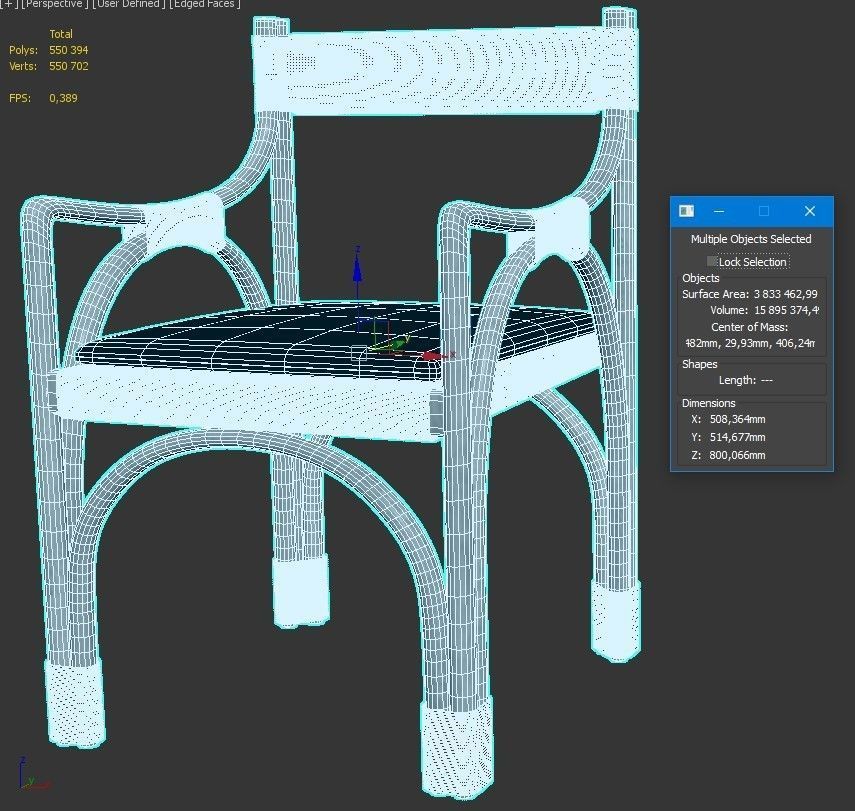855x811 pixels.
Task: Minimize the Measure dialog
Action: [x=717, y=211]
